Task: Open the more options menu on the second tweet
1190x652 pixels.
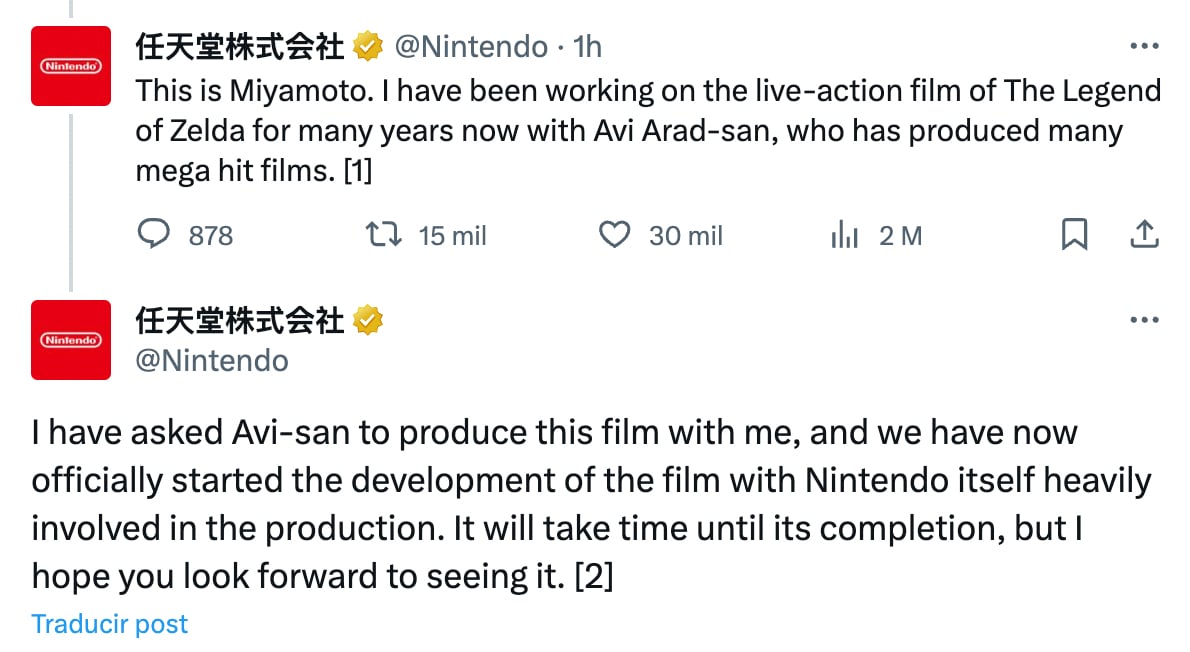Action: click(x=1142, y=318)
